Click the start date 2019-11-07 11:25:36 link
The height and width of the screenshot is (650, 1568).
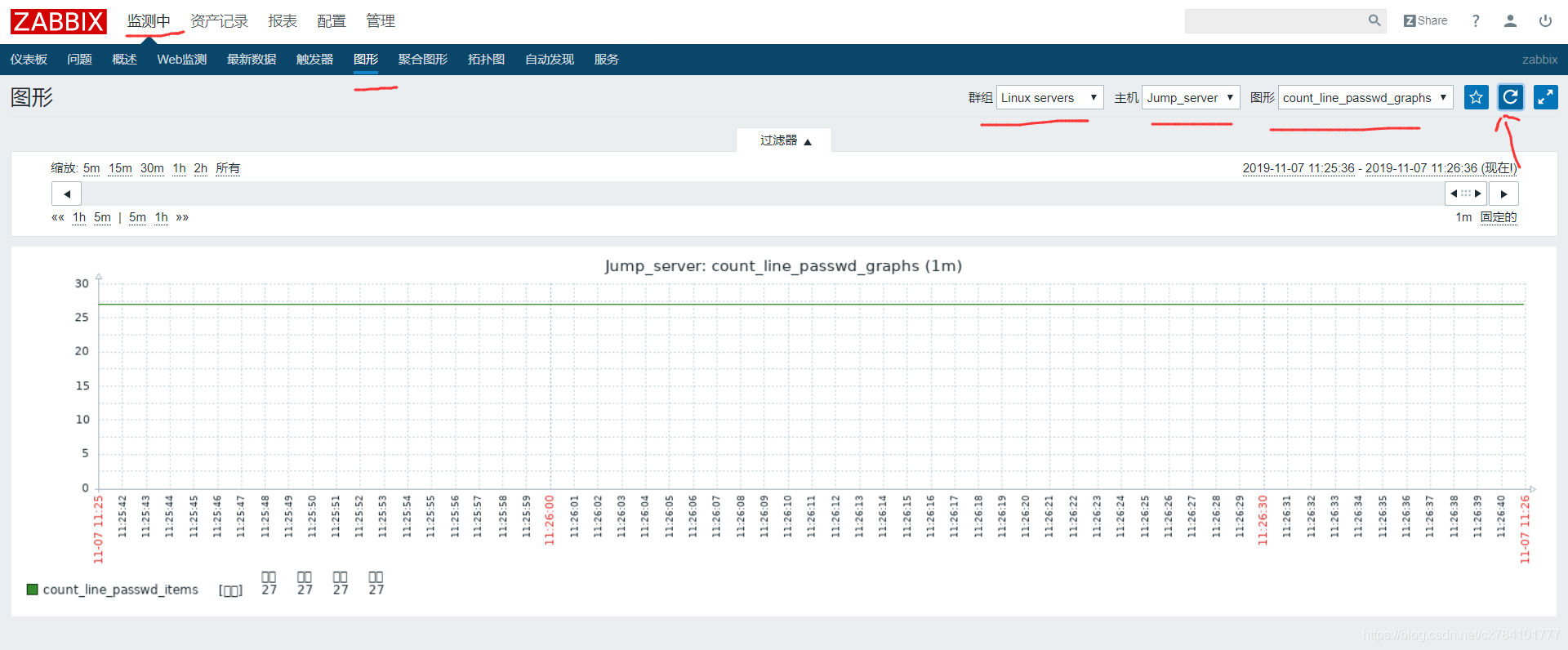coord(1298,168)
